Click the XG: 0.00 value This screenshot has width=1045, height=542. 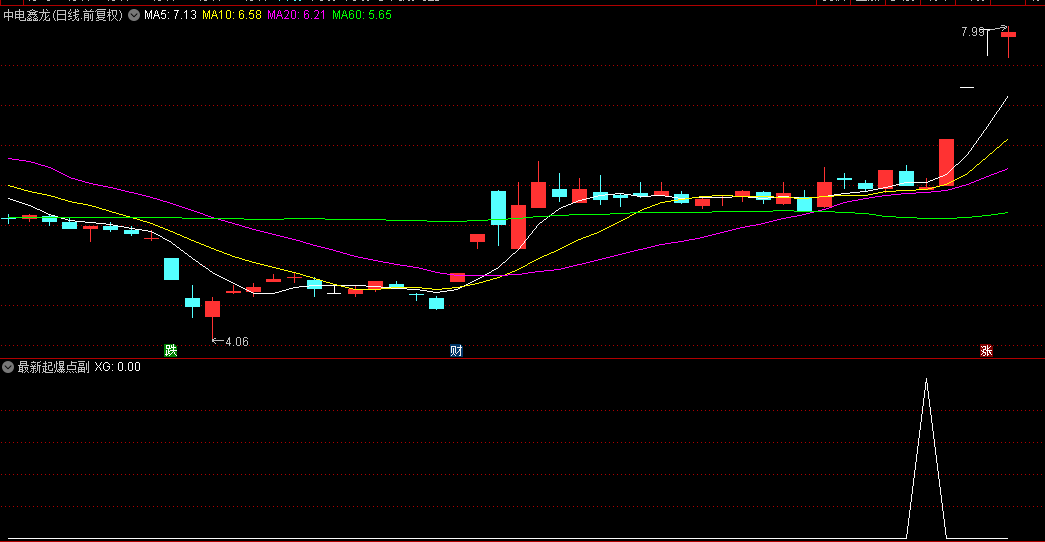(x=117, y=367)
